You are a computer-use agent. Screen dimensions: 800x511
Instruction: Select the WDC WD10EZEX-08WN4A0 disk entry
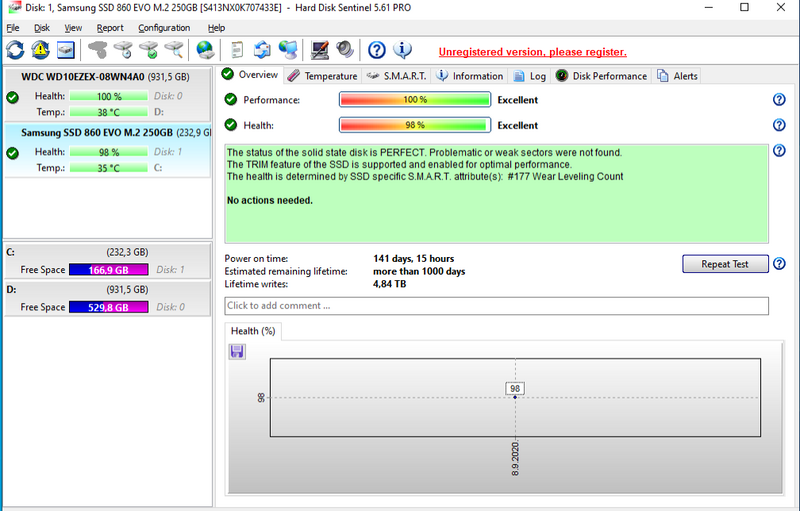(x=108, y=95)
